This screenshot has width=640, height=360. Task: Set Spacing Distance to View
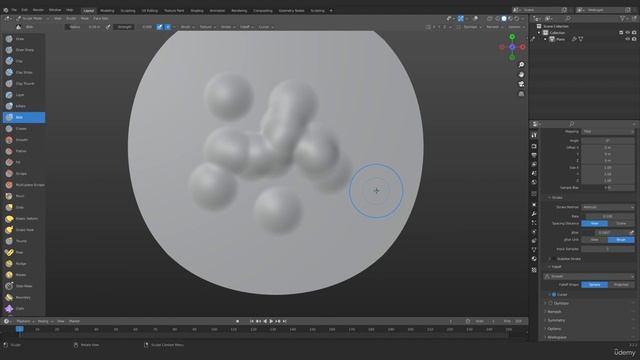coord(594,223)
